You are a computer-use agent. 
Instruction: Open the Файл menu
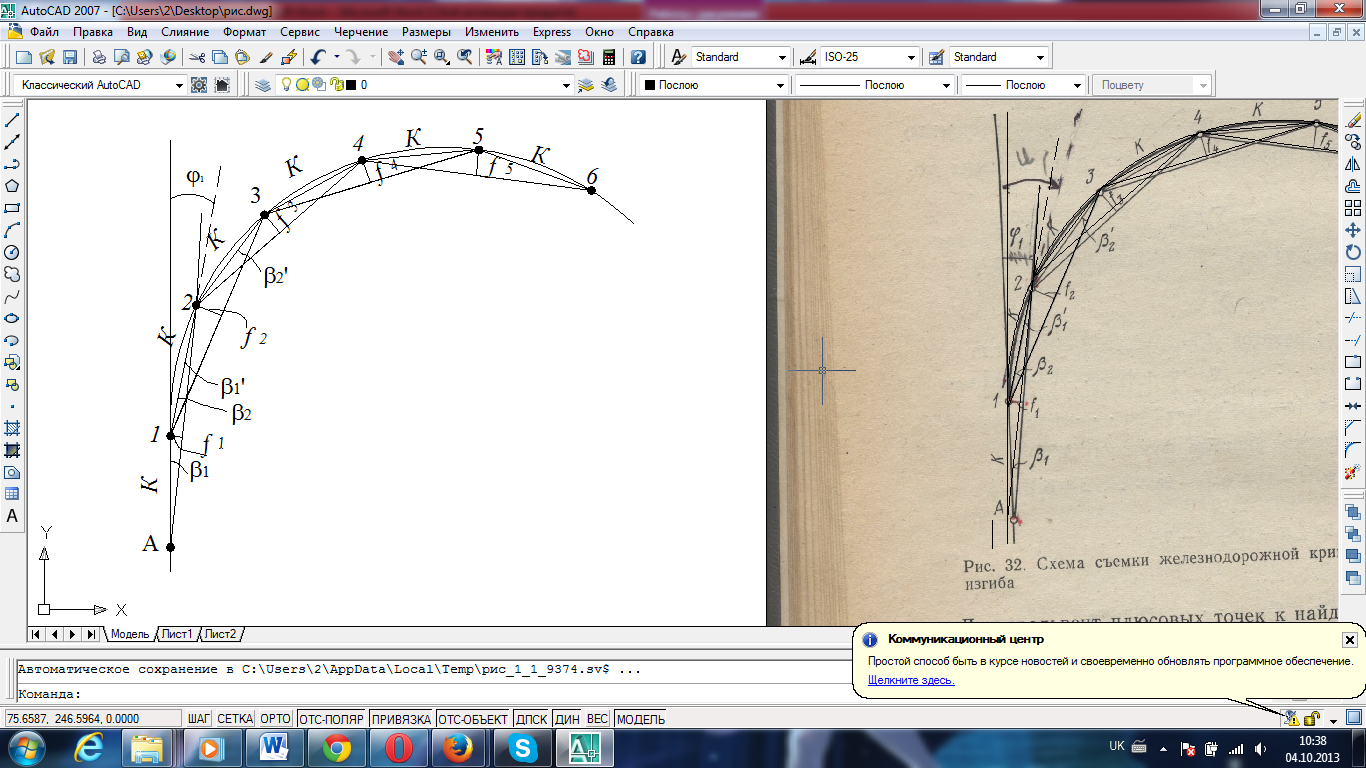45,32
